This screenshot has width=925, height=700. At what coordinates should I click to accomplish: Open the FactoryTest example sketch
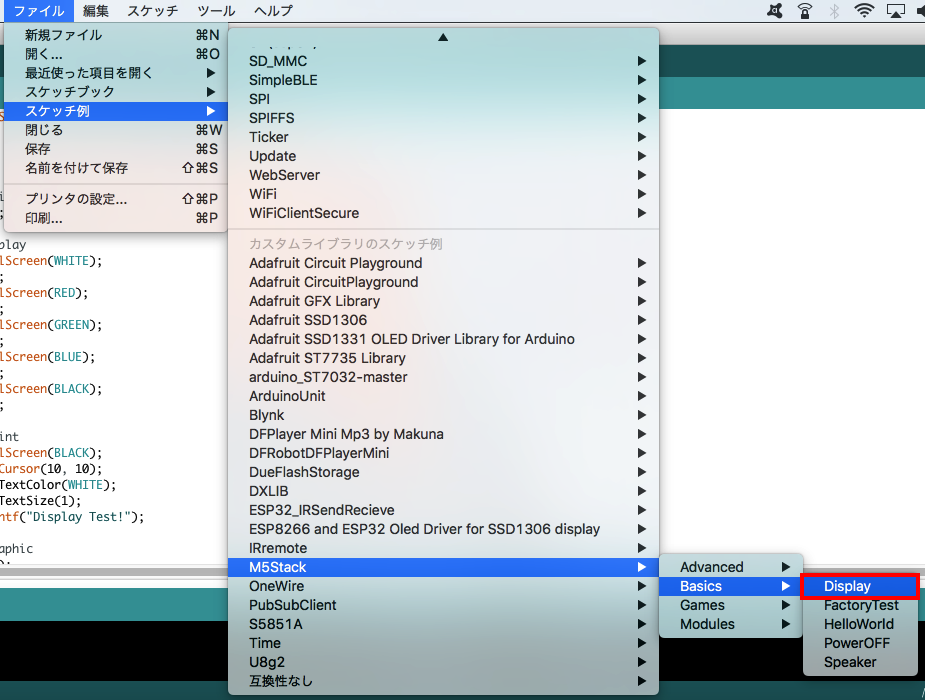860,605
